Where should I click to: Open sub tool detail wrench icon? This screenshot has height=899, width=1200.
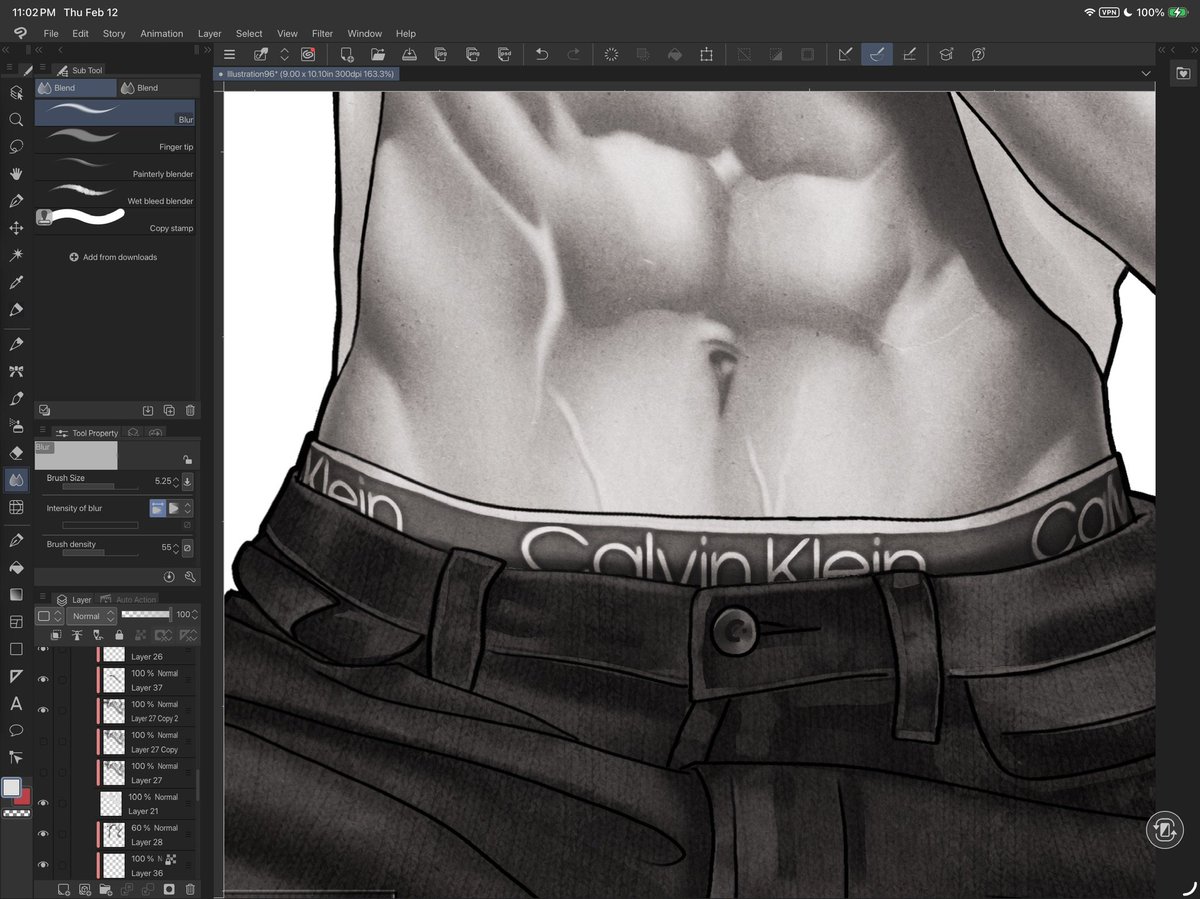[190, 577]
